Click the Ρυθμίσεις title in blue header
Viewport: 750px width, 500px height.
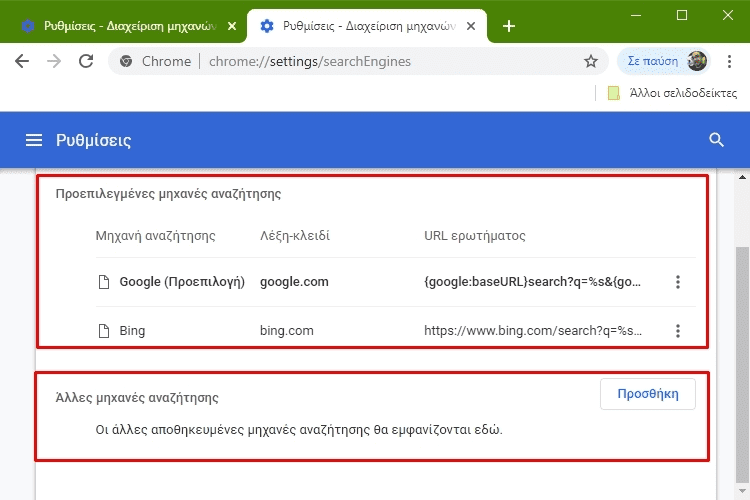pos(93,140)
